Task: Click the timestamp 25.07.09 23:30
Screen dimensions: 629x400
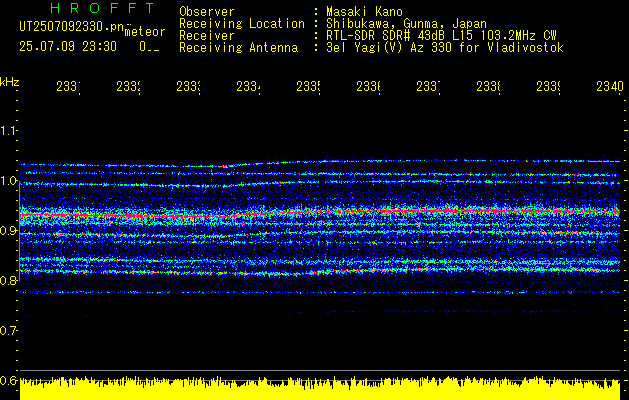Action: (x=68, y=47)
